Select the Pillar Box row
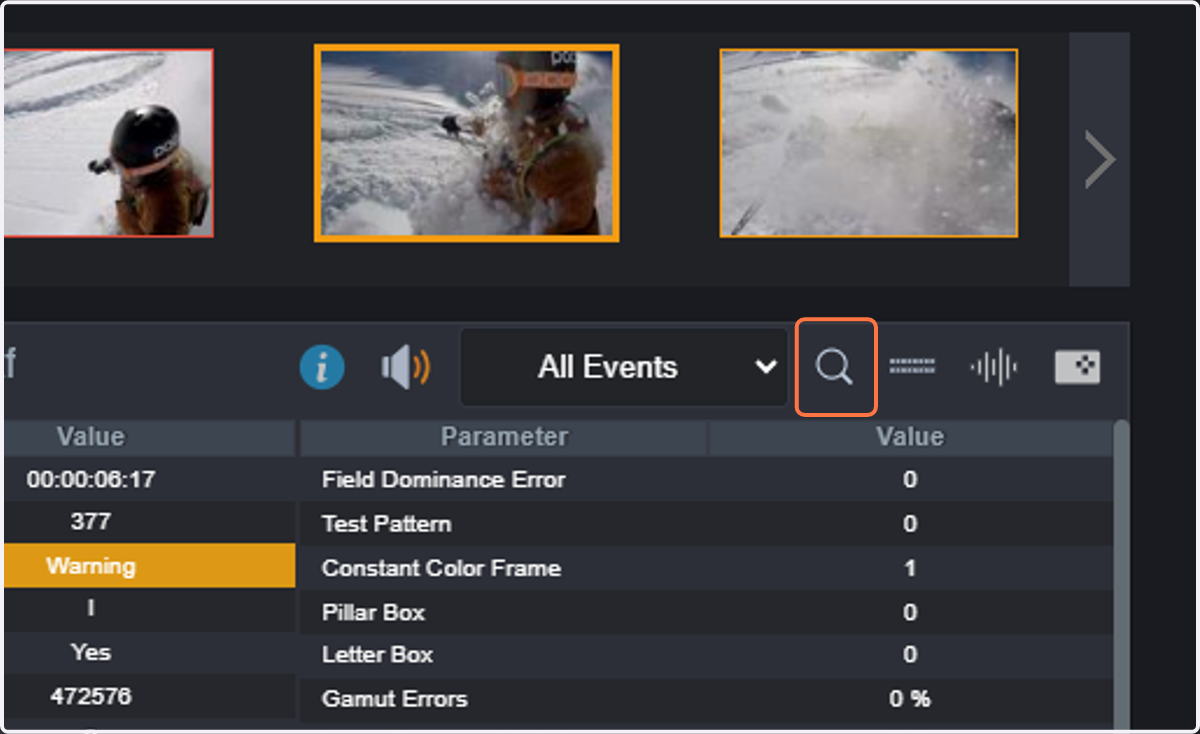This screenshot has width=1200, height=734. tap(706, 612)
